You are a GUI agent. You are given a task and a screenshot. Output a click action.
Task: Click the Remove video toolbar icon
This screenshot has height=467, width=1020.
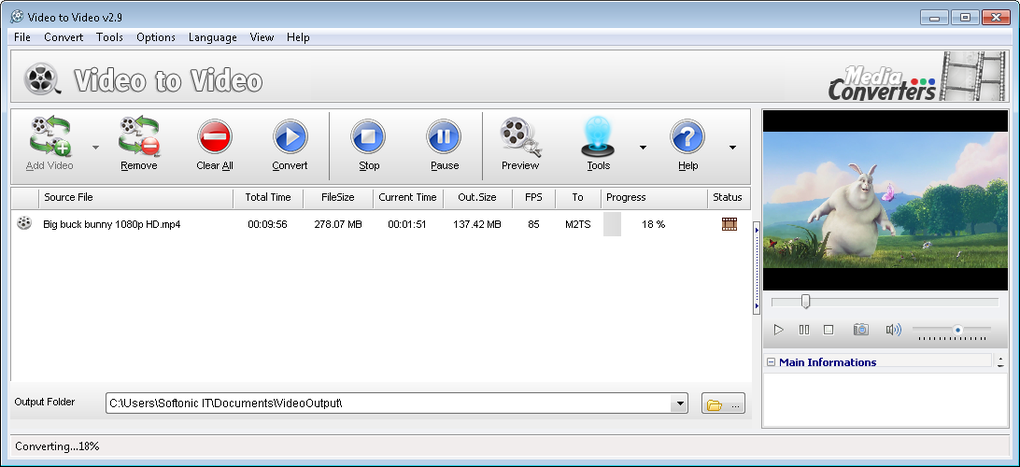138,138
